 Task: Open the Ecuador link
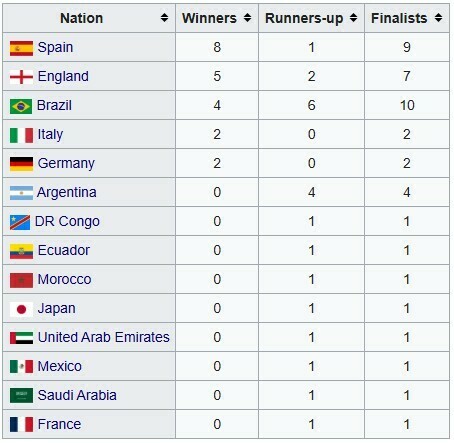click(x=64, y=250)
